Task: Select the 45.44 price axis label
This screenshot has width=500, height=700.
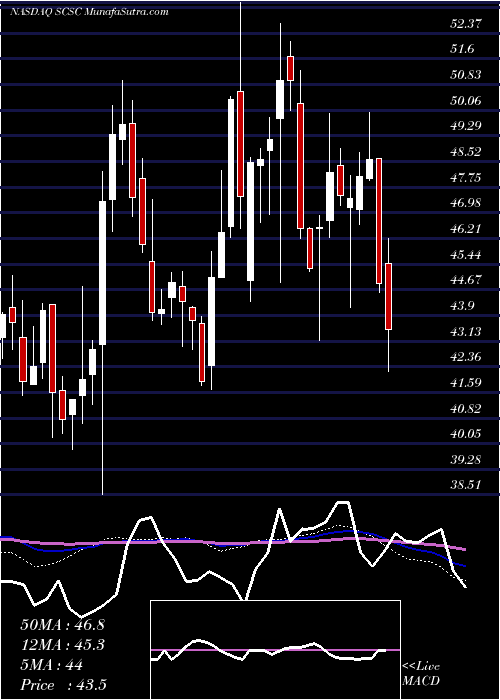Action: (x=466, y=255)
